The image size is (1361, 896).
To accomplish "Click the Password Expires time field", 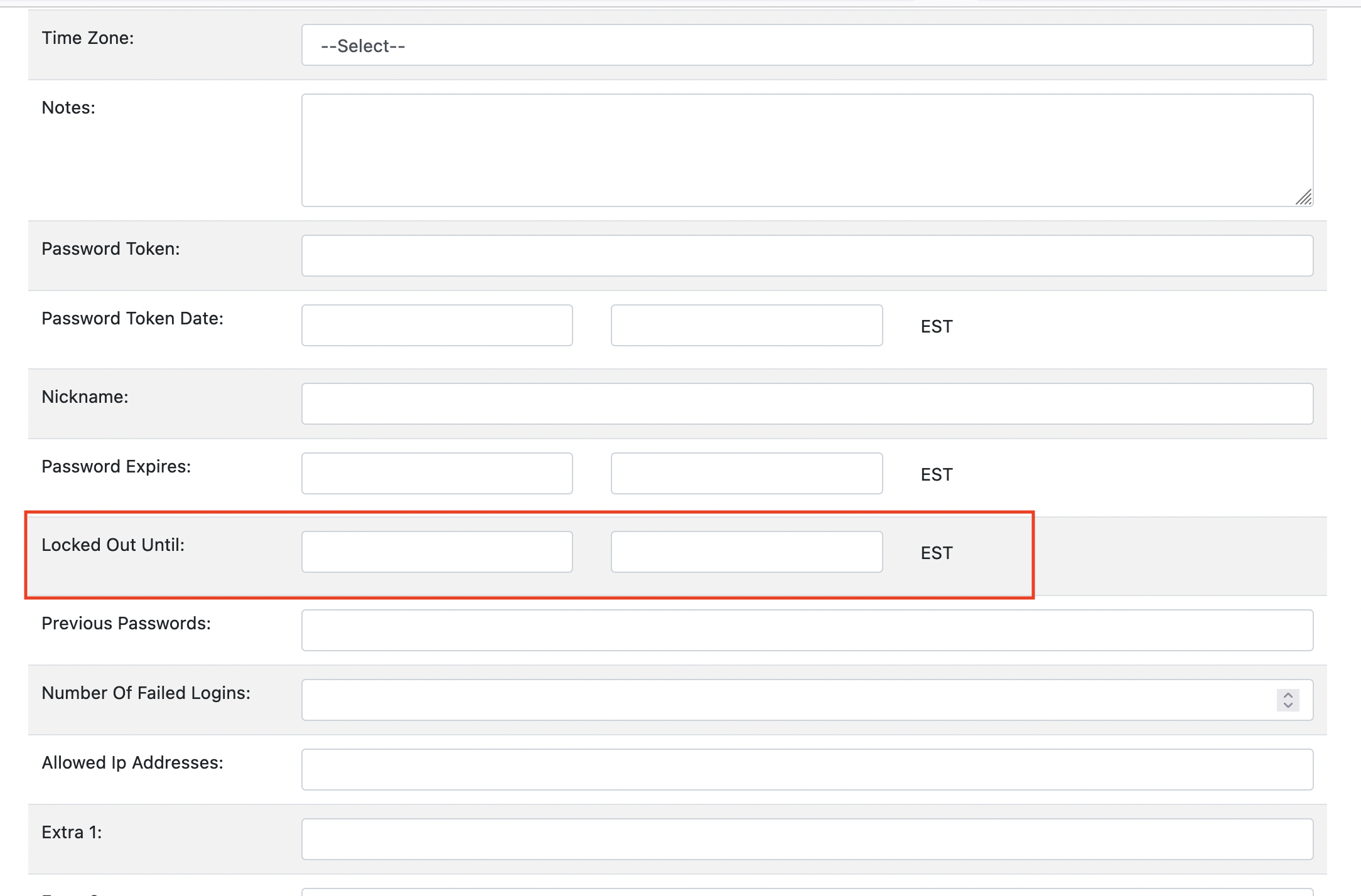I will click(746, 473).
